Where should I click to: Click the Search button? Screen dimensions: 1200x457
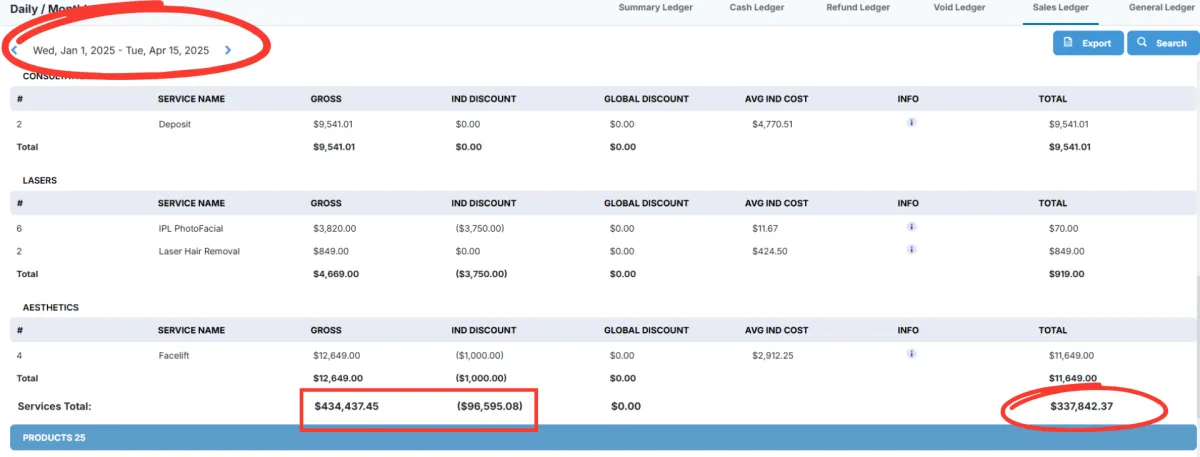click(1161, 43)
